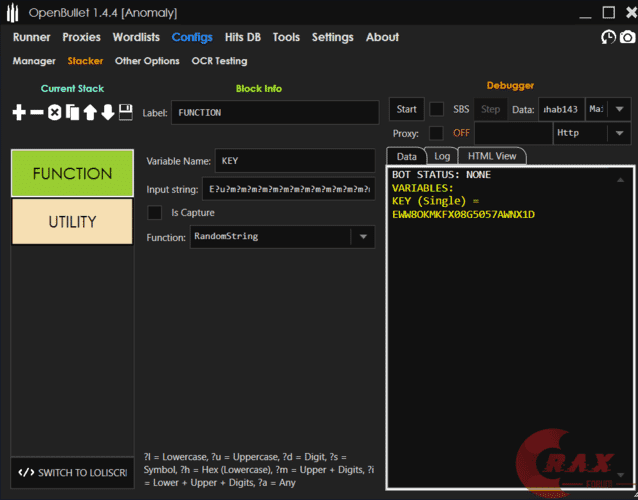Image resolution: width=638 pixels, height=500 pixels.
Task: Open the log history clock icon
Action: (x=608, y=37)
